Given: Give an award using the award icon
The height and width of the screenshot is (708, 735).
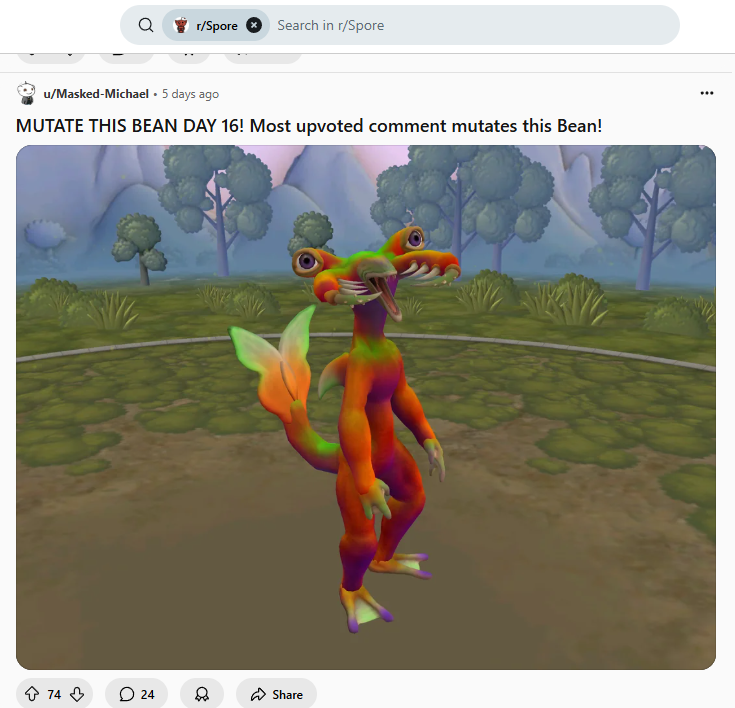Looking at the screenshot, I should [202, 694].
